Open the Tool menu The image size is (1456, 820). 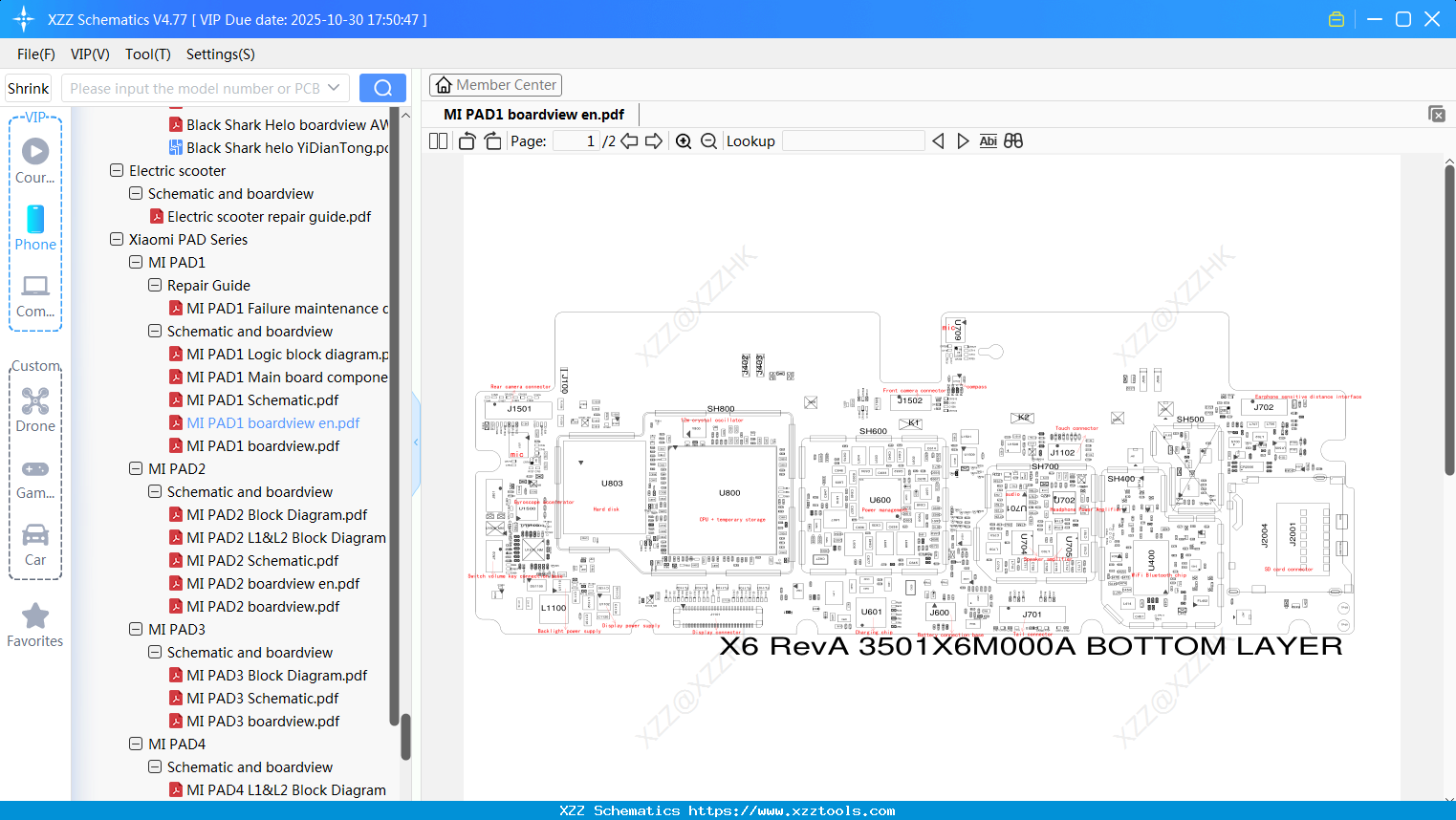pos(147,54)
